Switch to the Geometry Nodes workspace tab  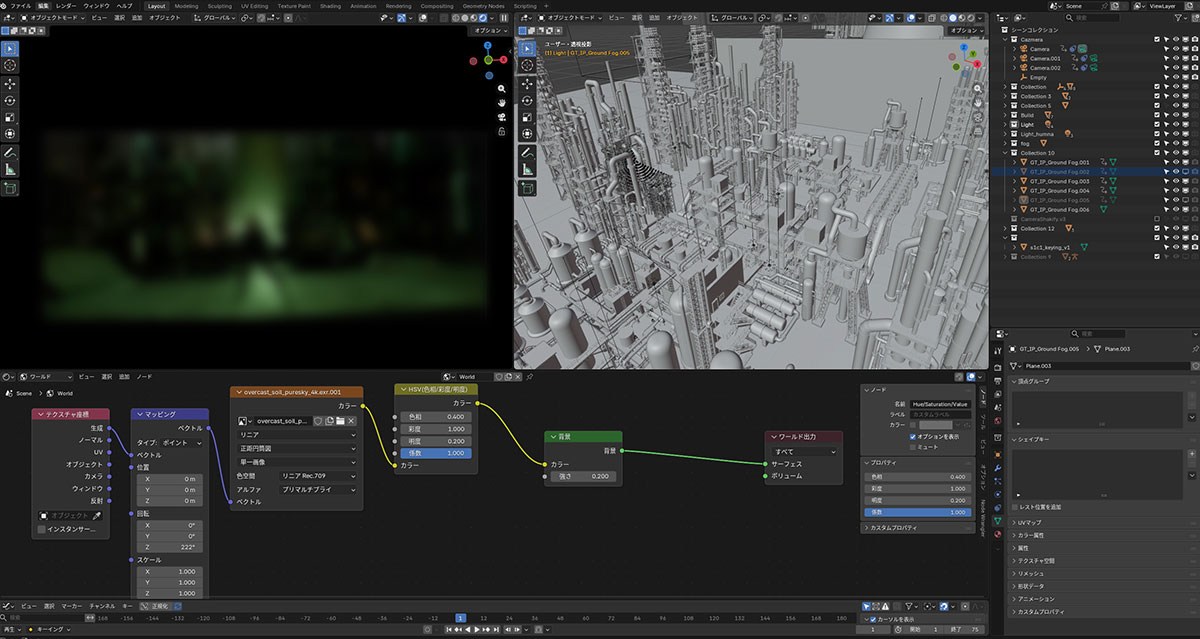484,5
